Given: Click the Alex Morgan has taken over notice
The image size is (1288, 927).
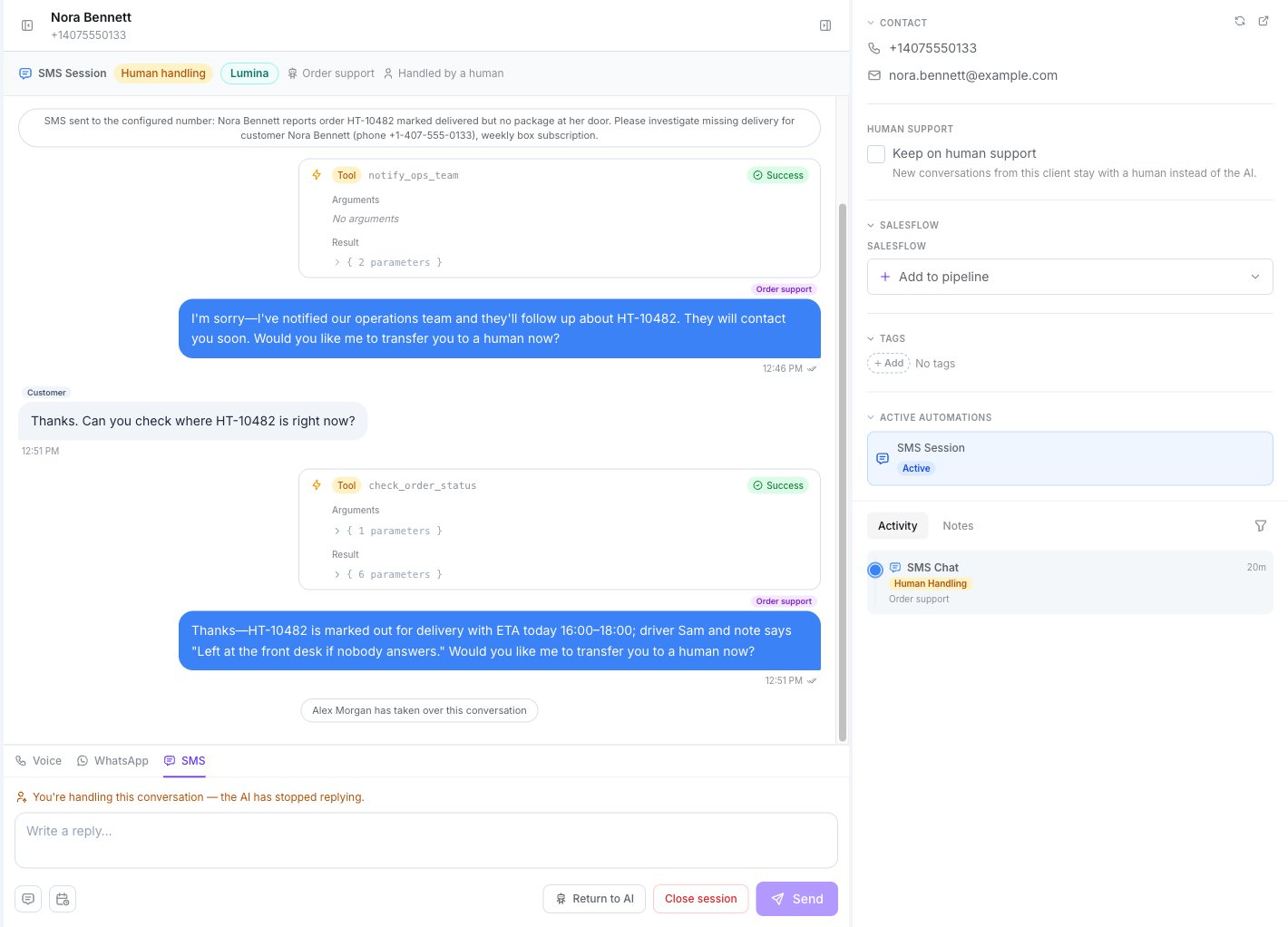Looking at the screenshot, I should pyautogui.click(x=419, y=710).
